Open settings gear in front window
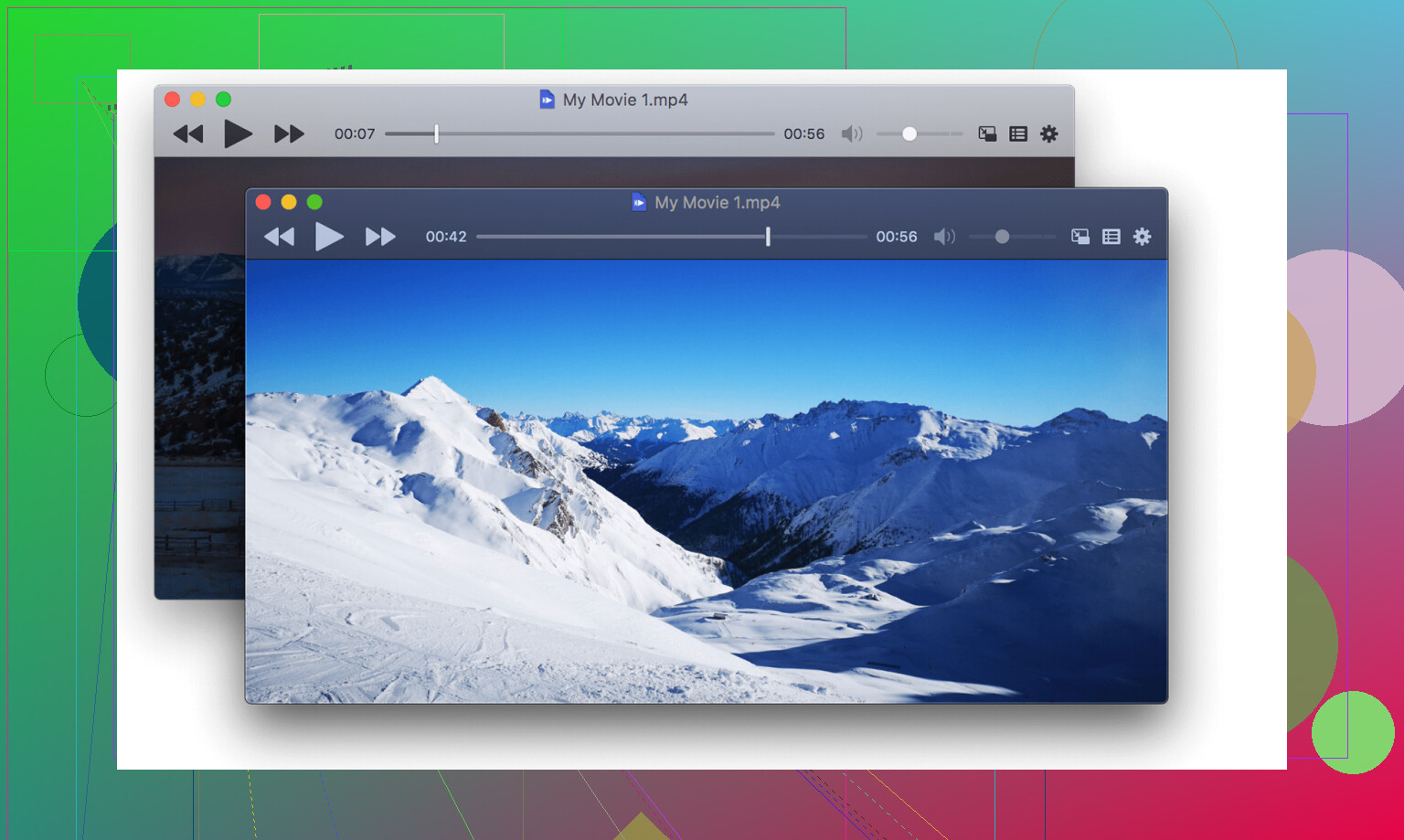Screen dimensions: 1404x840 tap(1143, 237)
